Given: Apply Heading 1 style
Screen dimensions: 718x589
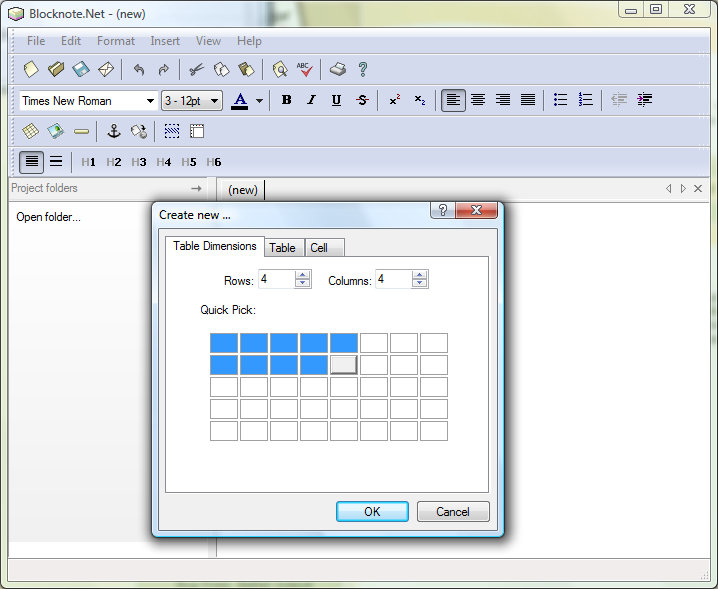Looking at the screenshot, I should (x=88, y=162).
